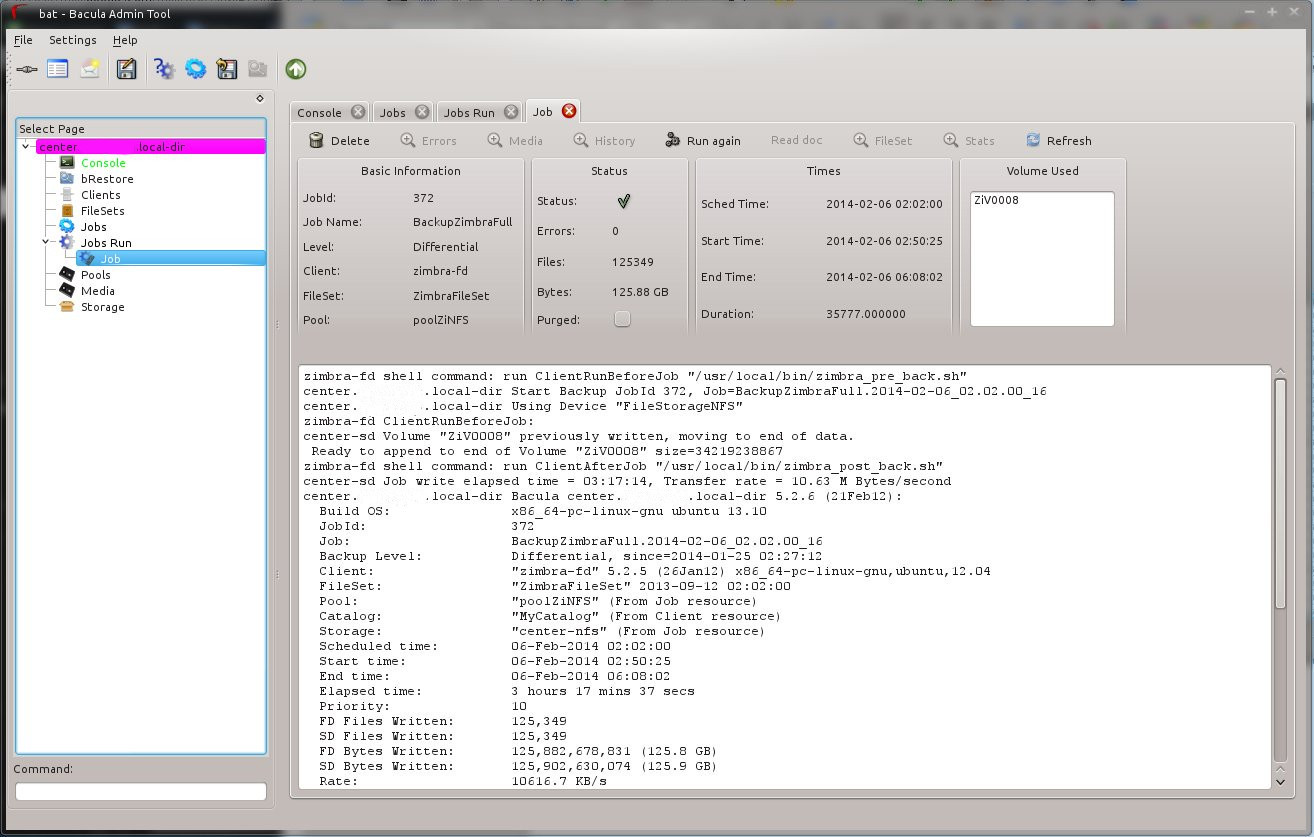The height and width of the screenshot is (837, 1314).
Task: Click the Client value zimbra-fd
Action: click(440, 271)
